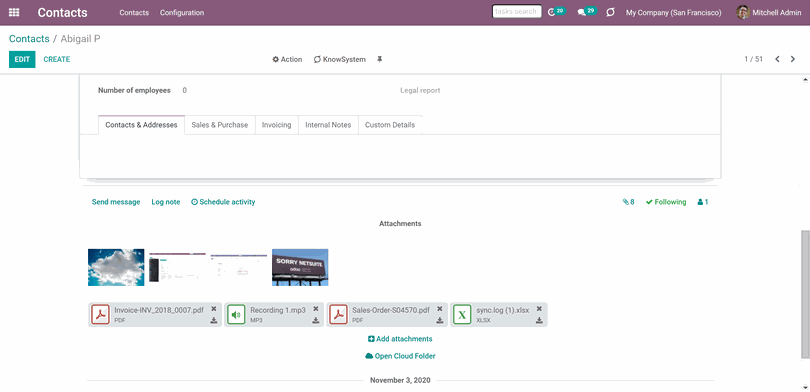Switch to Internal Notes tab

[x=329, y=125]
